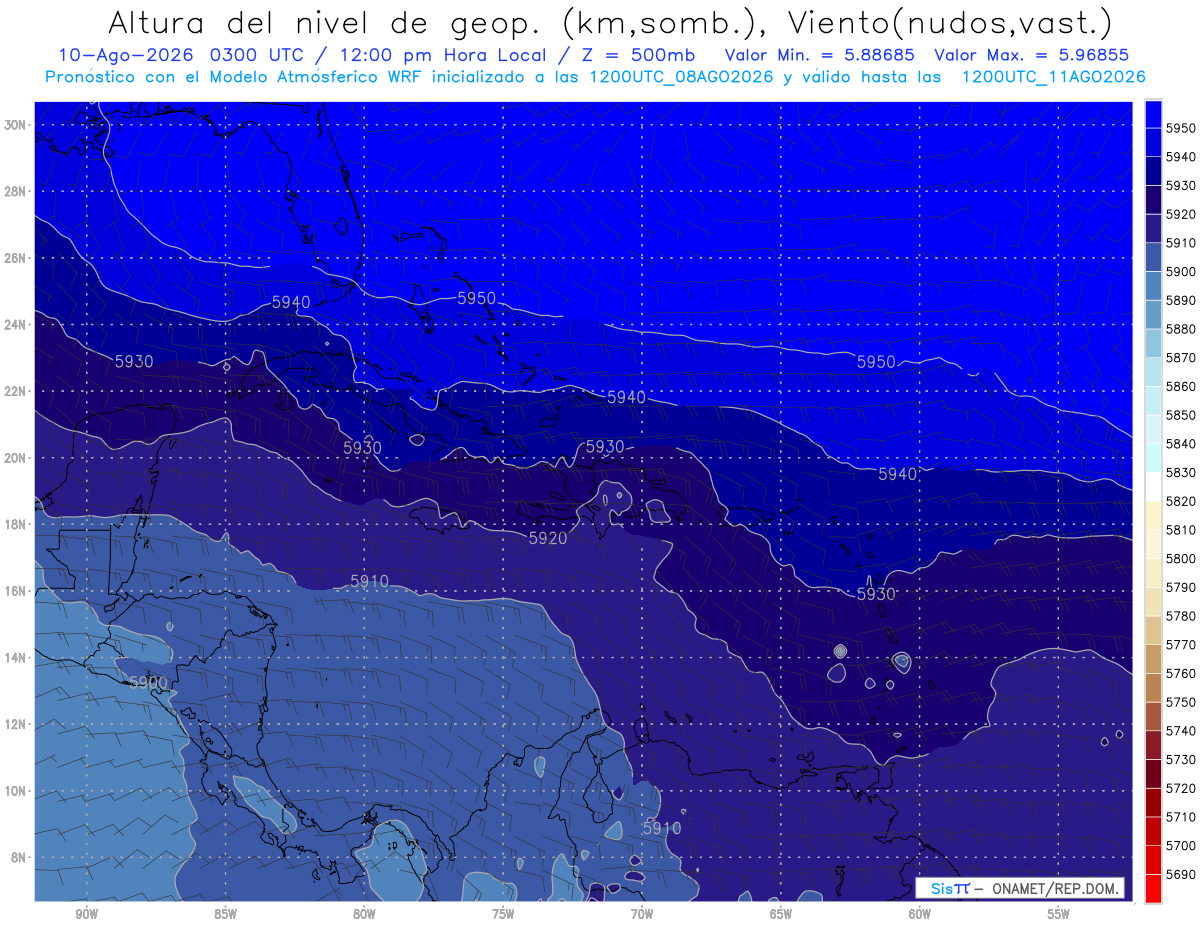Click the 5710 value on the legend

1181,817
